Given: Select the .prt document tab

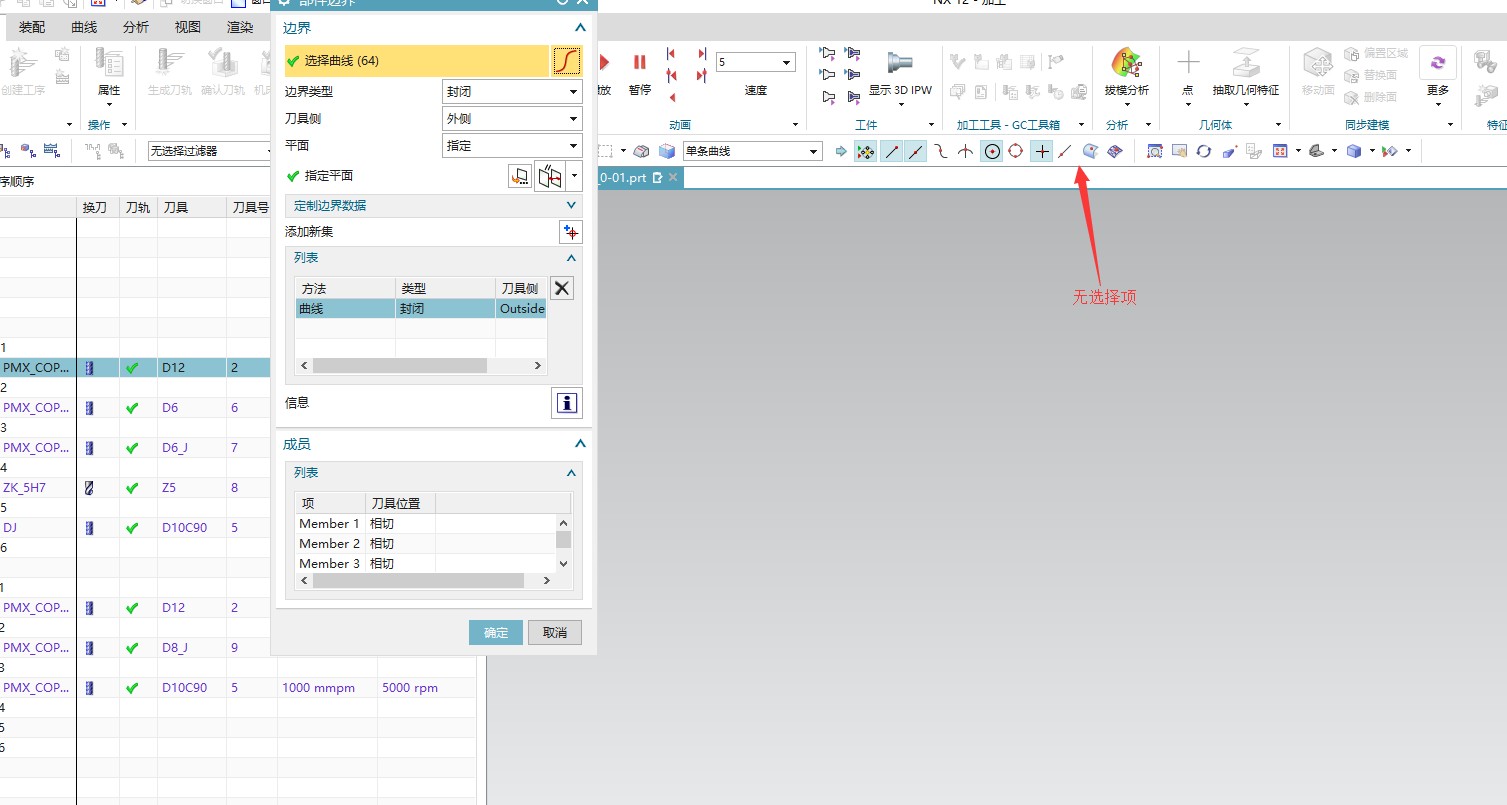Looking at the screenshot, I should 639,177.
